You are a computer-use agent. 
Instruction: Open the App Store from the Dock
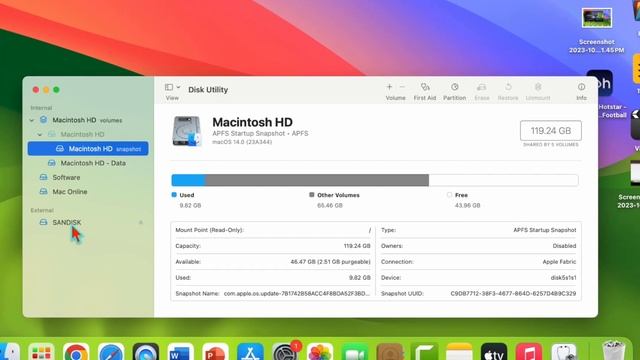250,353
